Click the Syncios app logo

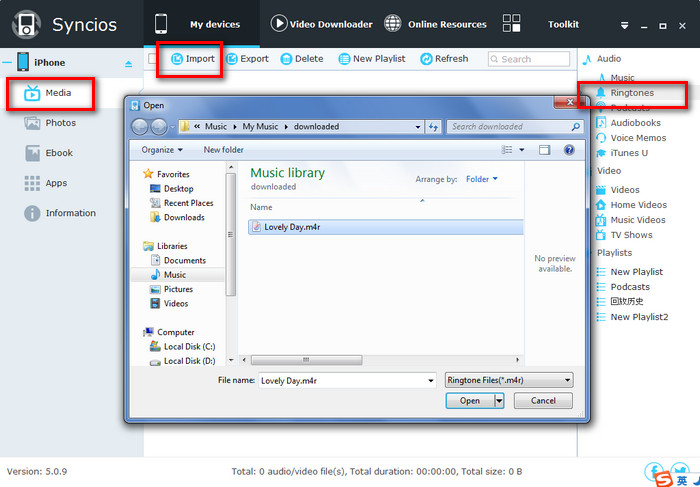[x=26, y=24]
